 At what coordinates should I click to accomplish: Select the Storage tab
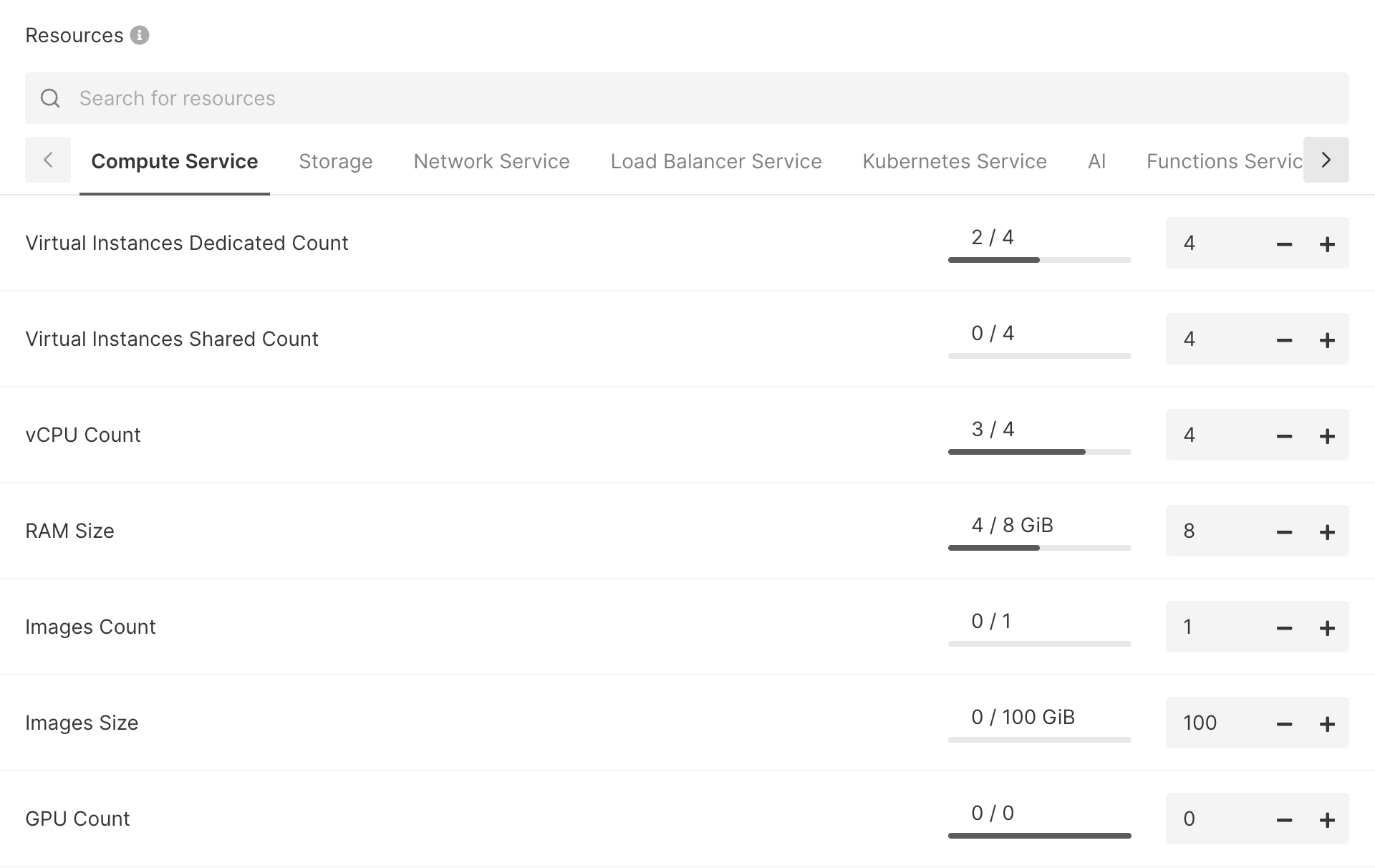tap(336, 160)
